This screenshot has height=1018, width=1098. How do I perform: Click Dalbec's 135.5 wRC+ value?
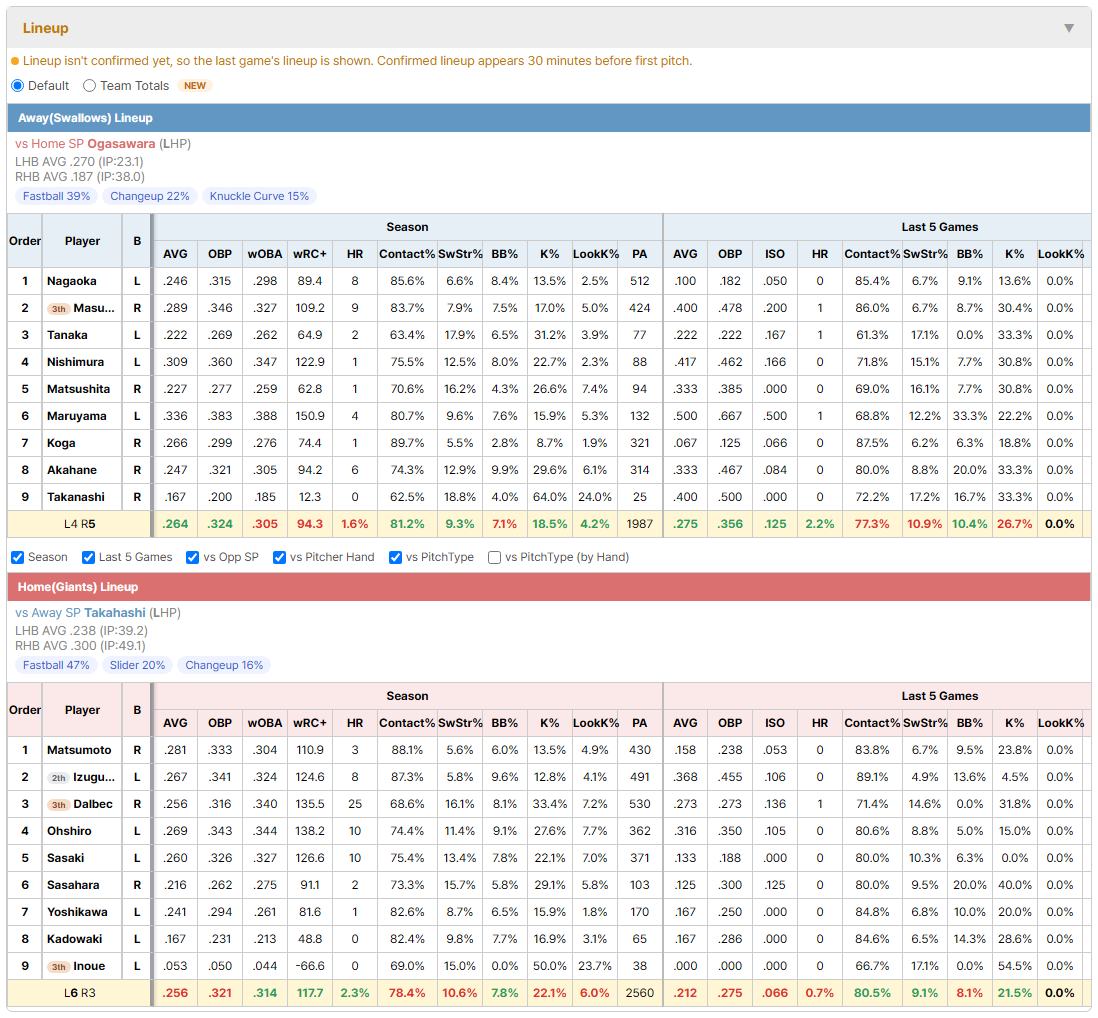coord(310,804)
